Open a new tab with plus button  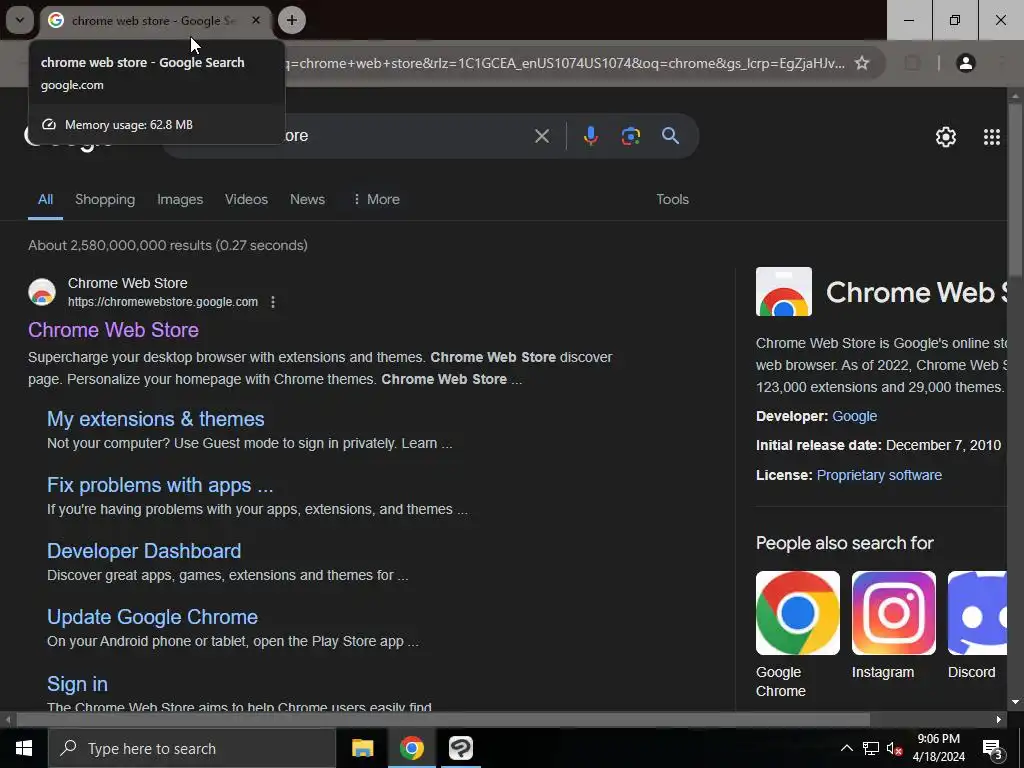click(292, 20)
